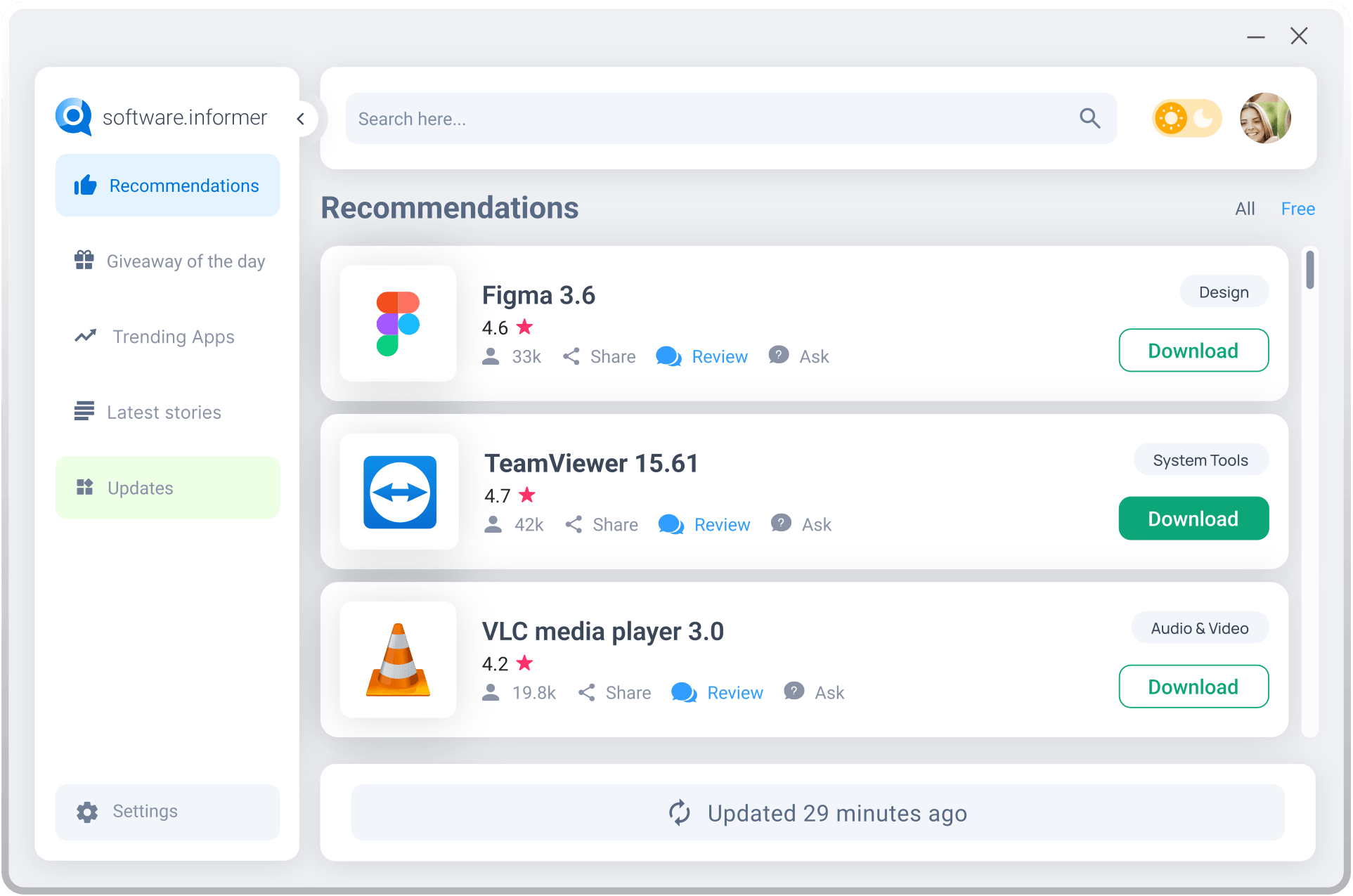Ask a question about TeamViewer
Viewport: 1353px width, 896px height.
click(817, 525)
